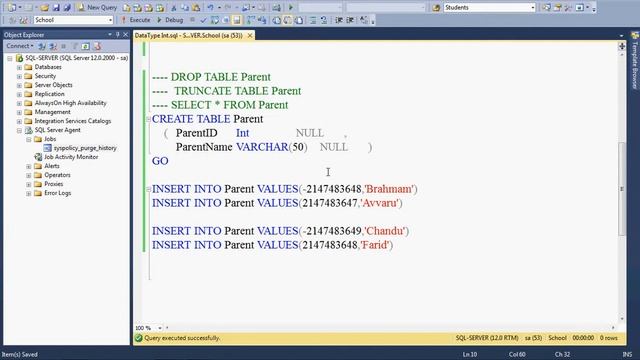Select the syspolicy_purge_history job

[x=85, y=148]
